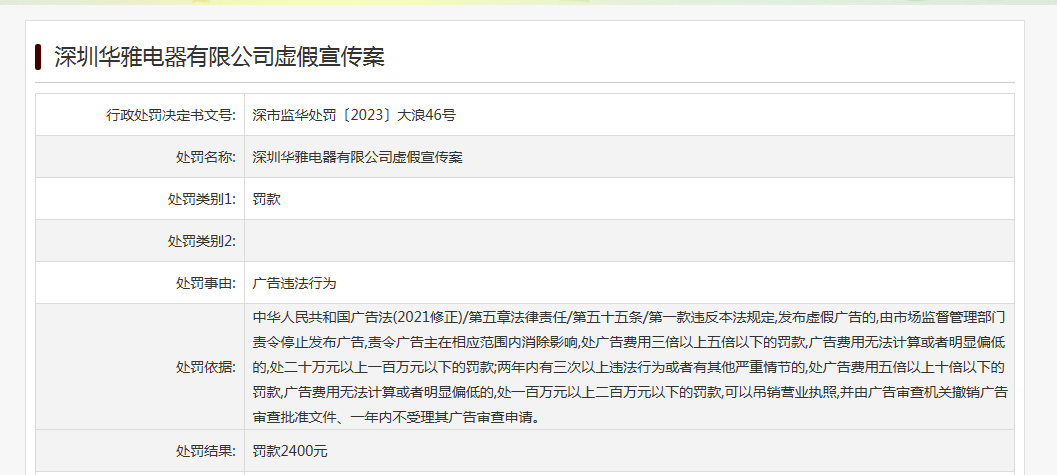Select the 处罚事由: label
This screenshot has width=1057, height=475.
tap(206, 282)
